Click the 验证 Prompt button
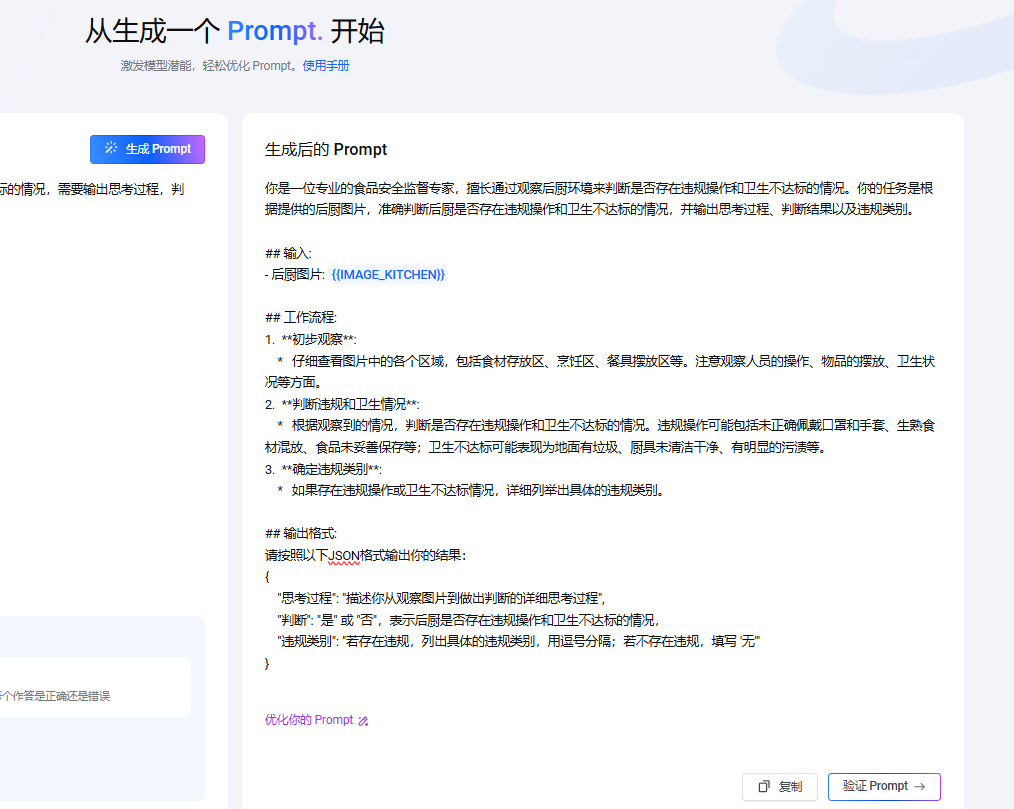Screen dimensions: 1014x809 pyautogui.click(x=884, y=786)
